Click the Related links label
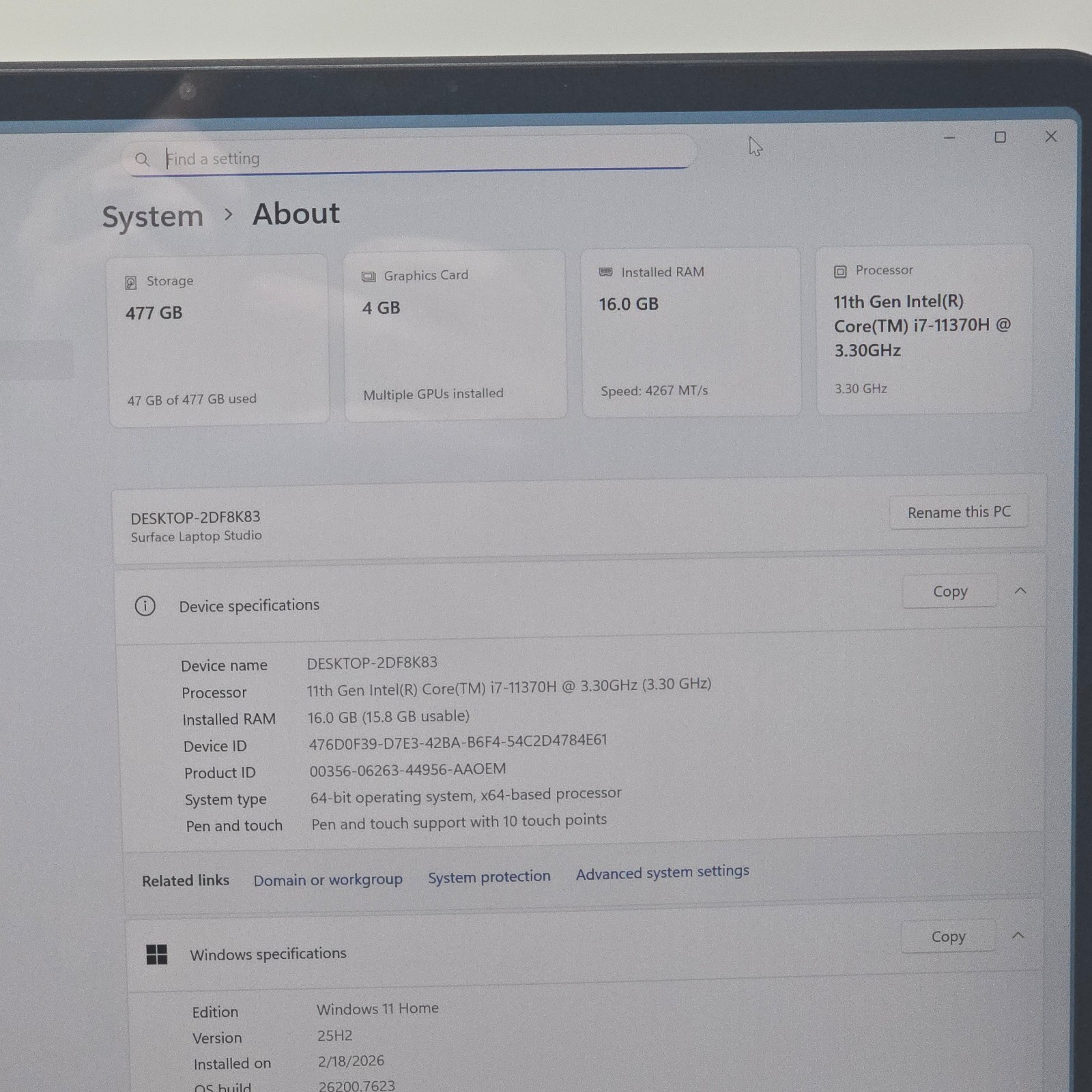The image size is (1092, 1092). tap(186, 881)
